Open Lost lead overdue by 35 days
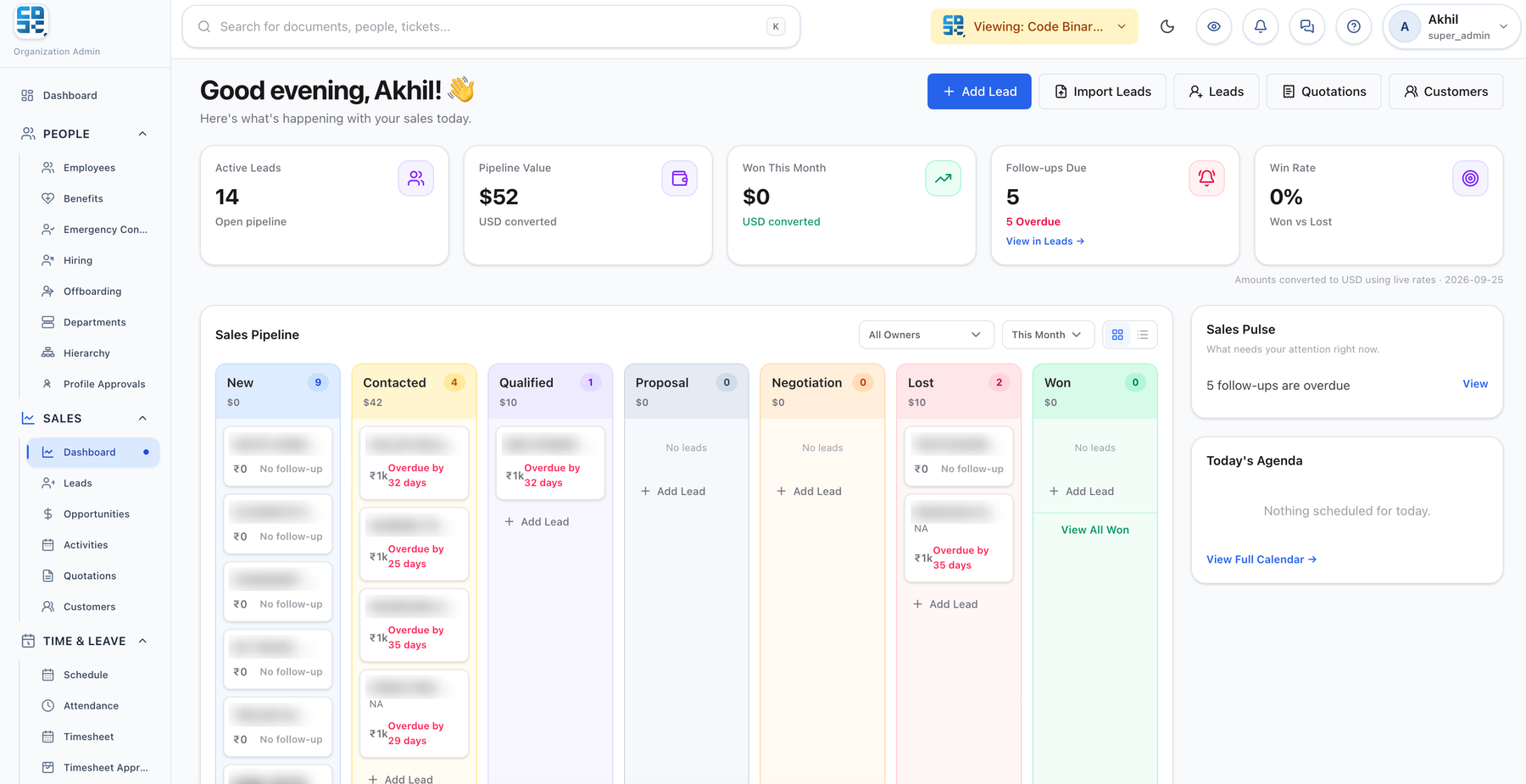 point(959,538)
